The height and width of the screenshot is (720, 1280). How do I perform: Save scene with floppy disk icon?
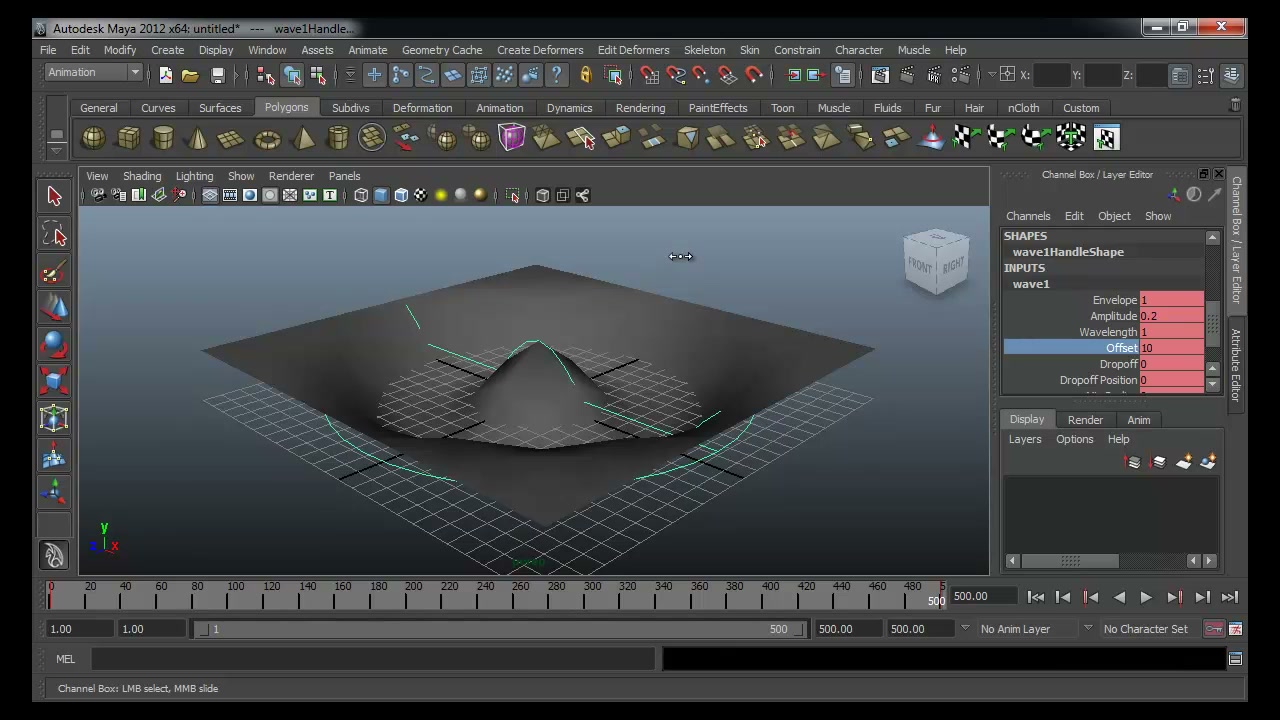[x=217, y=75]
